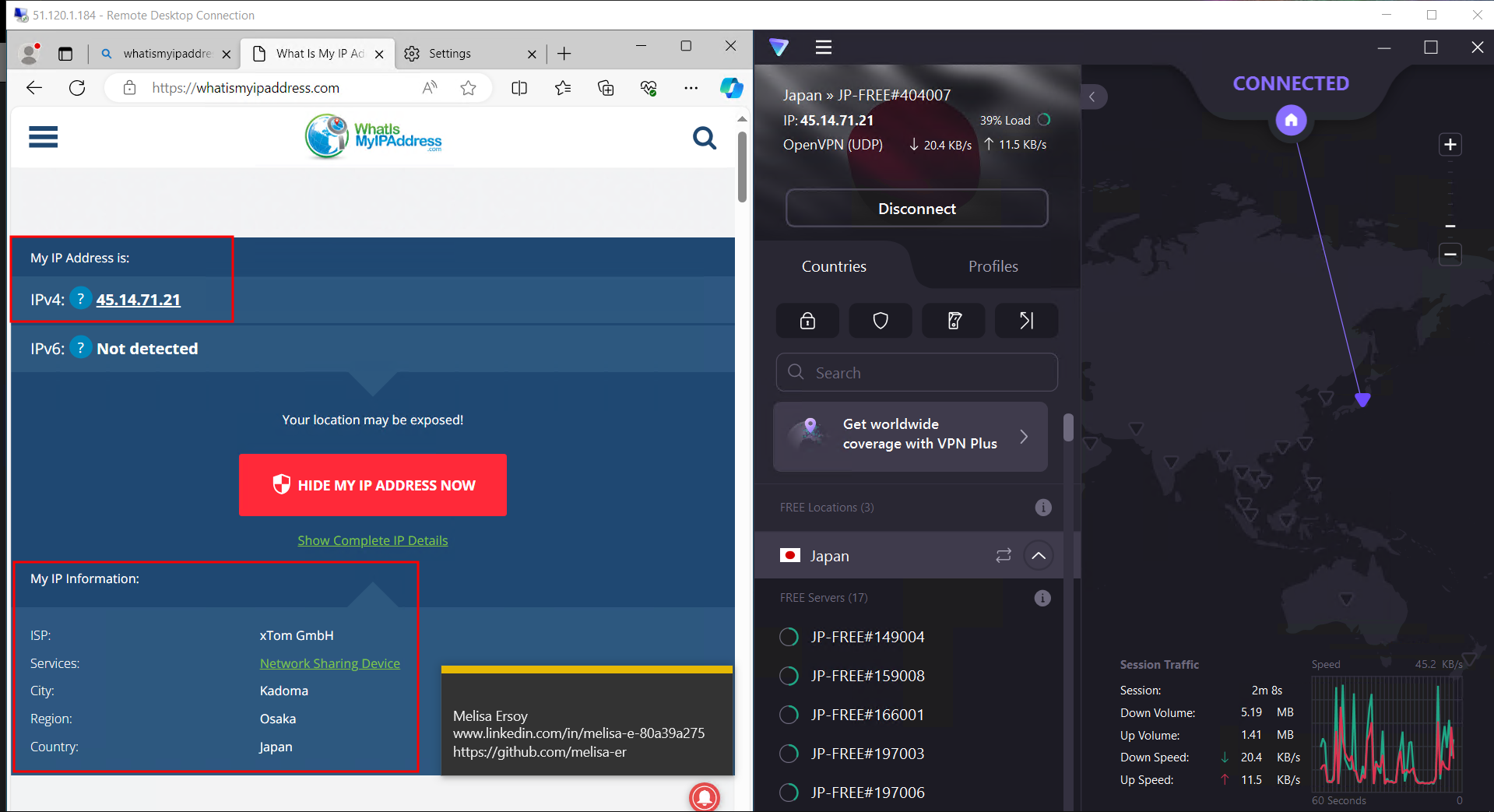Open the Proton VPN hamburger menu
Image resolution: width=1494 pixels, height=812 pixels.
click(823, 47)
